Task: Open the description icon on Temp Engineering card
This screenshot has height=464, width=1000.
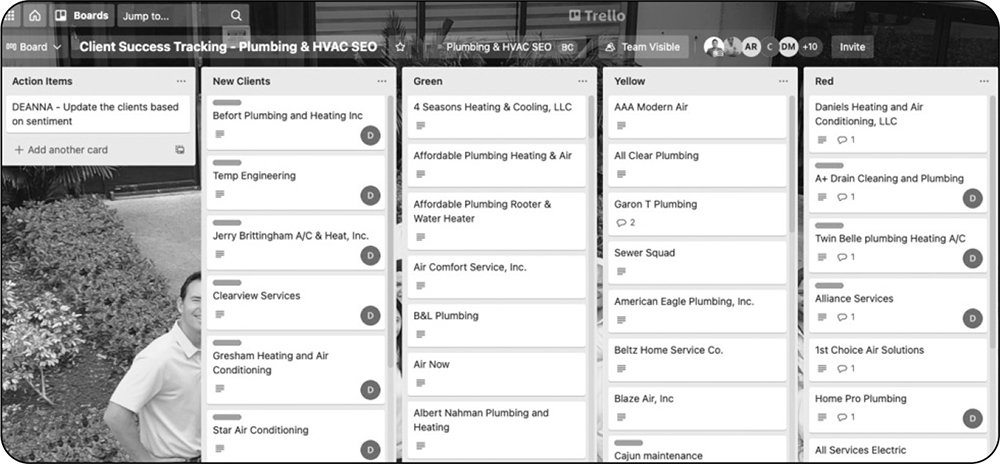Action: point(219,194)
